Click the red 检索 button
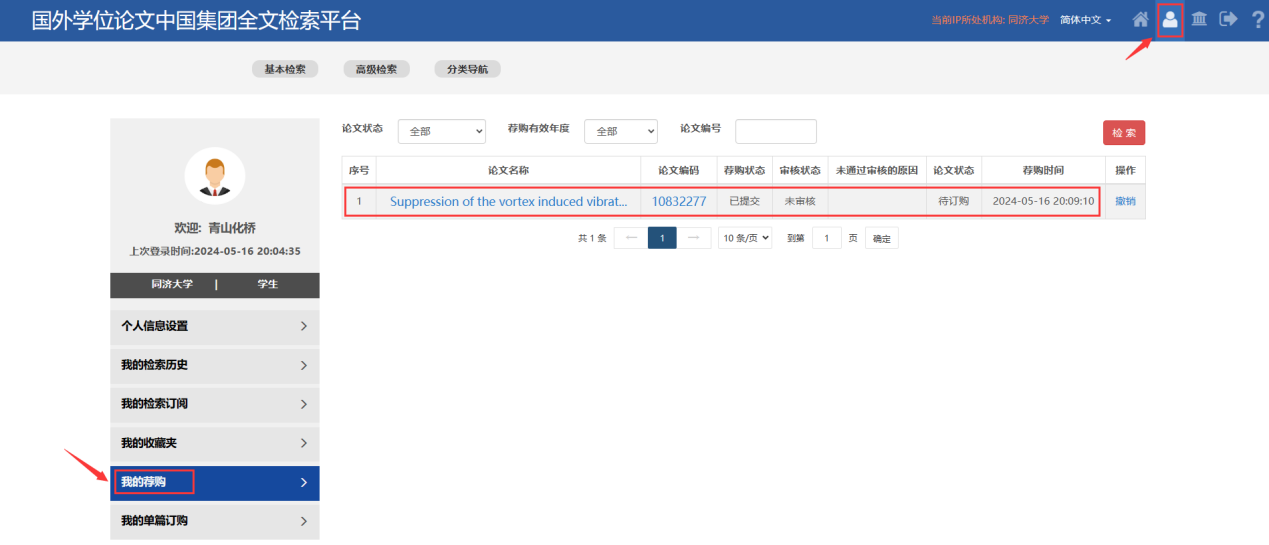Viewport: 1269px width, 545px height. click(1123, 133)
